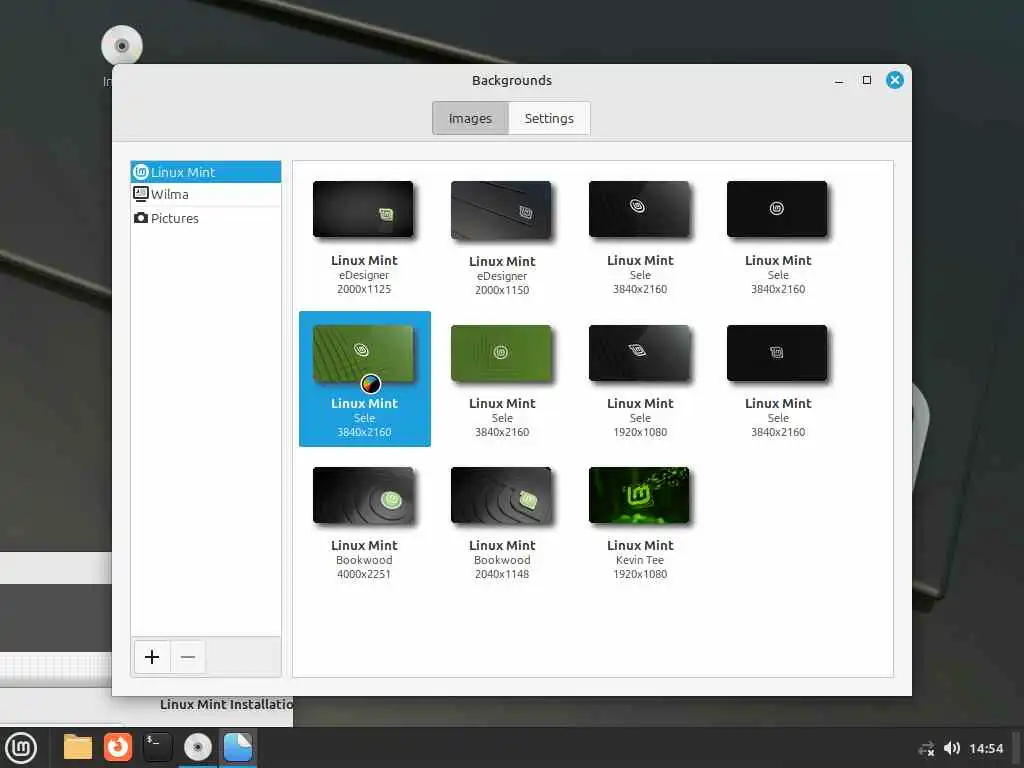
Task: Open the Files manager from taskbar
Action: click(x=78, y=747)
